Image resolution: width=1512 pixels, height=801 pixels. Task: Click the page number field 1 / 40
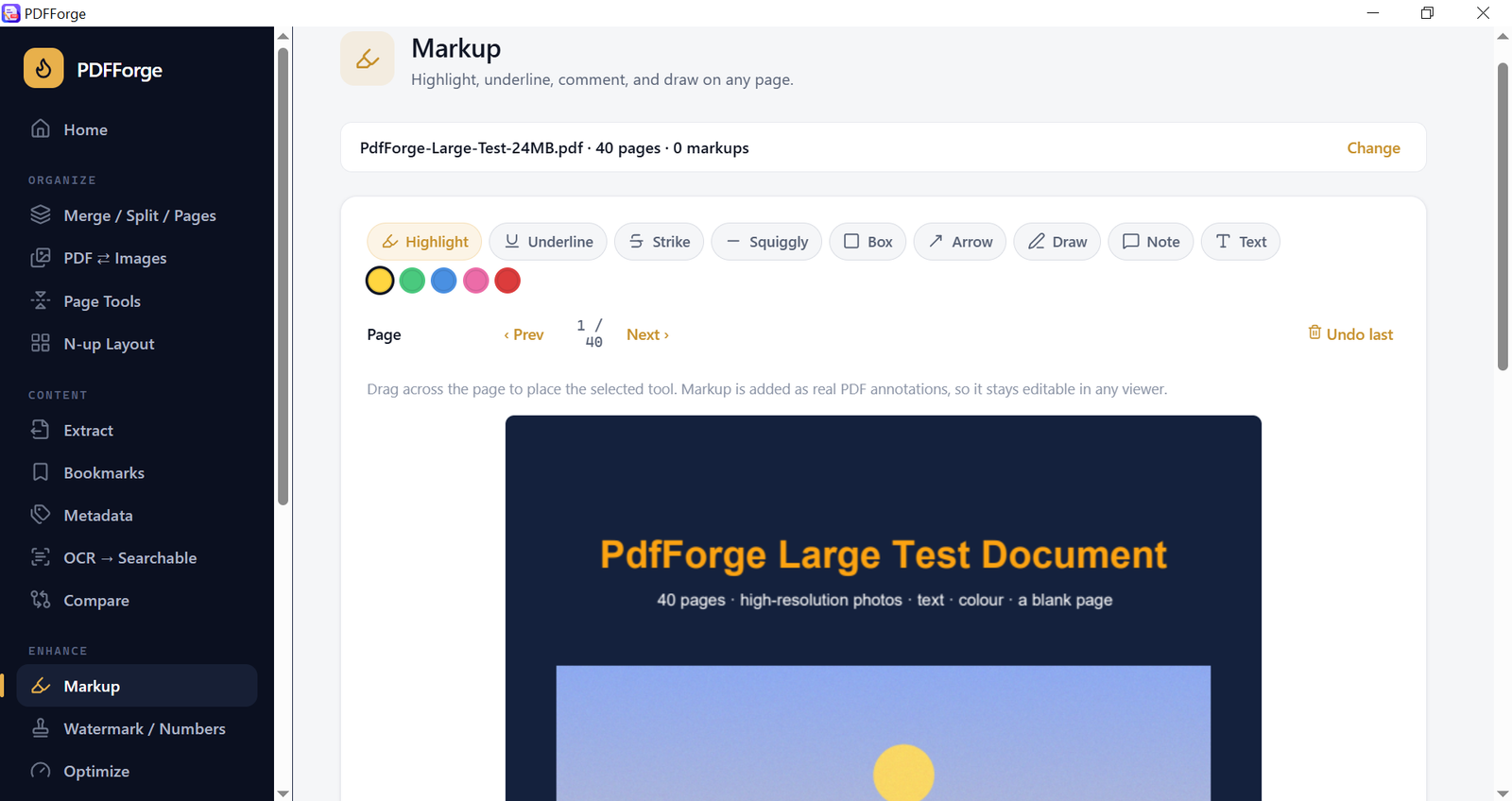coord(590,333)
